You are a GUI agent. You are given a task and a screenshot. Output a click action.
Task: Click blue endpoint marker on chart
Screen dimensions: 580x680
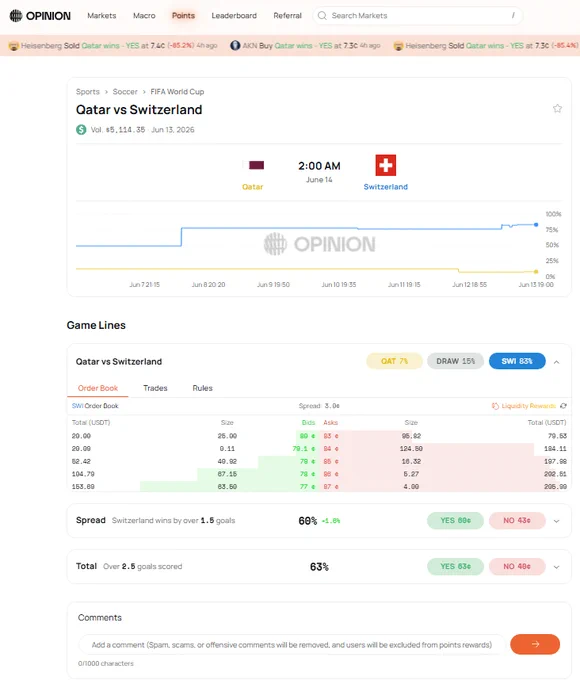pos(536,225)
